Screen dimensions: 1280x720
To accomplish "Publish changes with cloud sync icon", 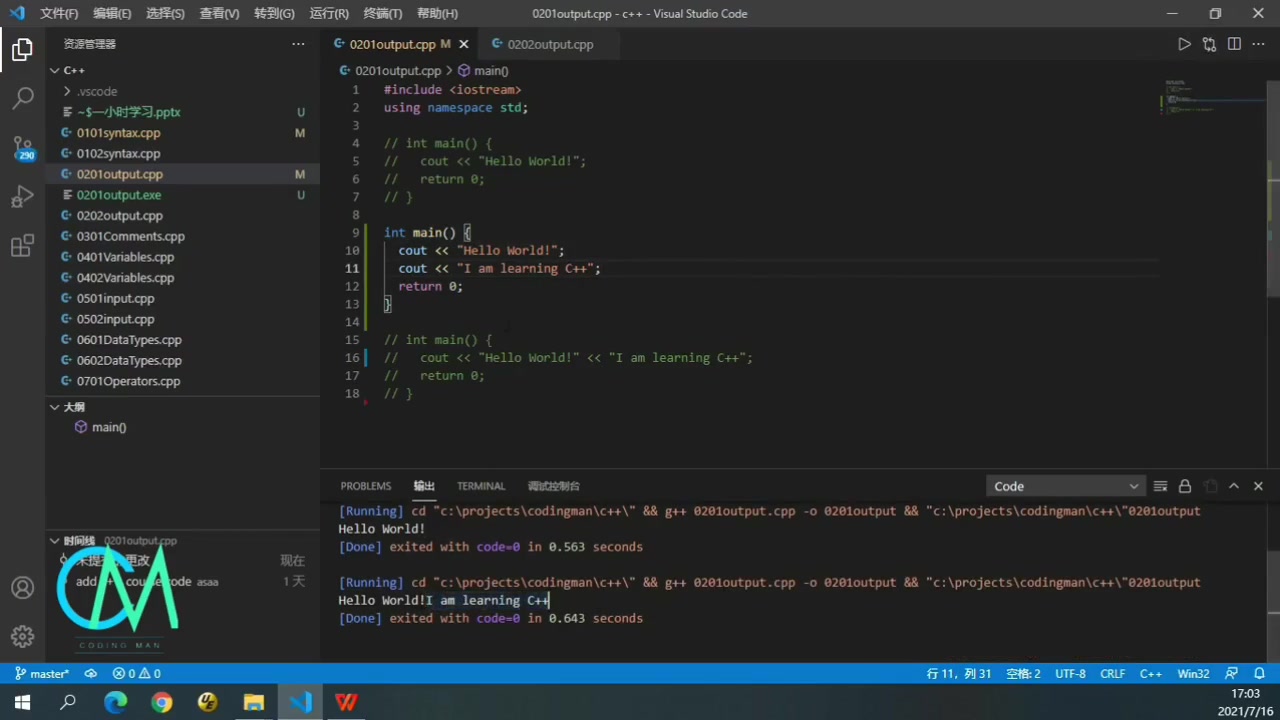I will click(x=91, y=674).
